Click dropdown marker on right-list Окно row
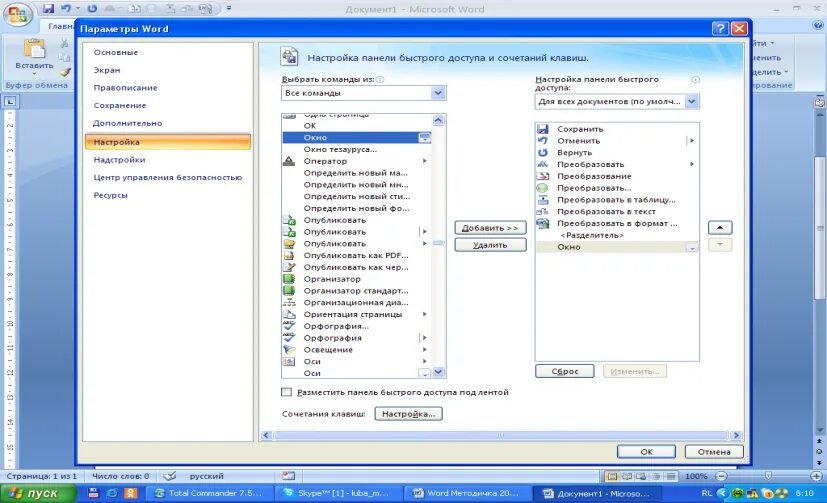The image size is (827, 503). tap(692, 247)
